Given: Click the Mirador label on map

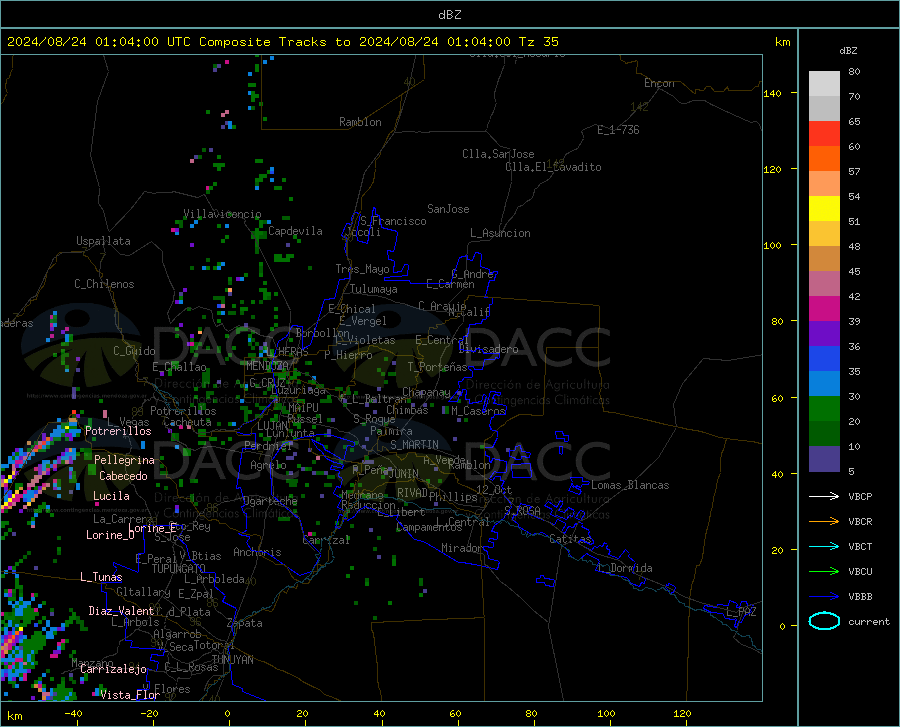Looking at the screenshot, I should [x=461, y=548].
